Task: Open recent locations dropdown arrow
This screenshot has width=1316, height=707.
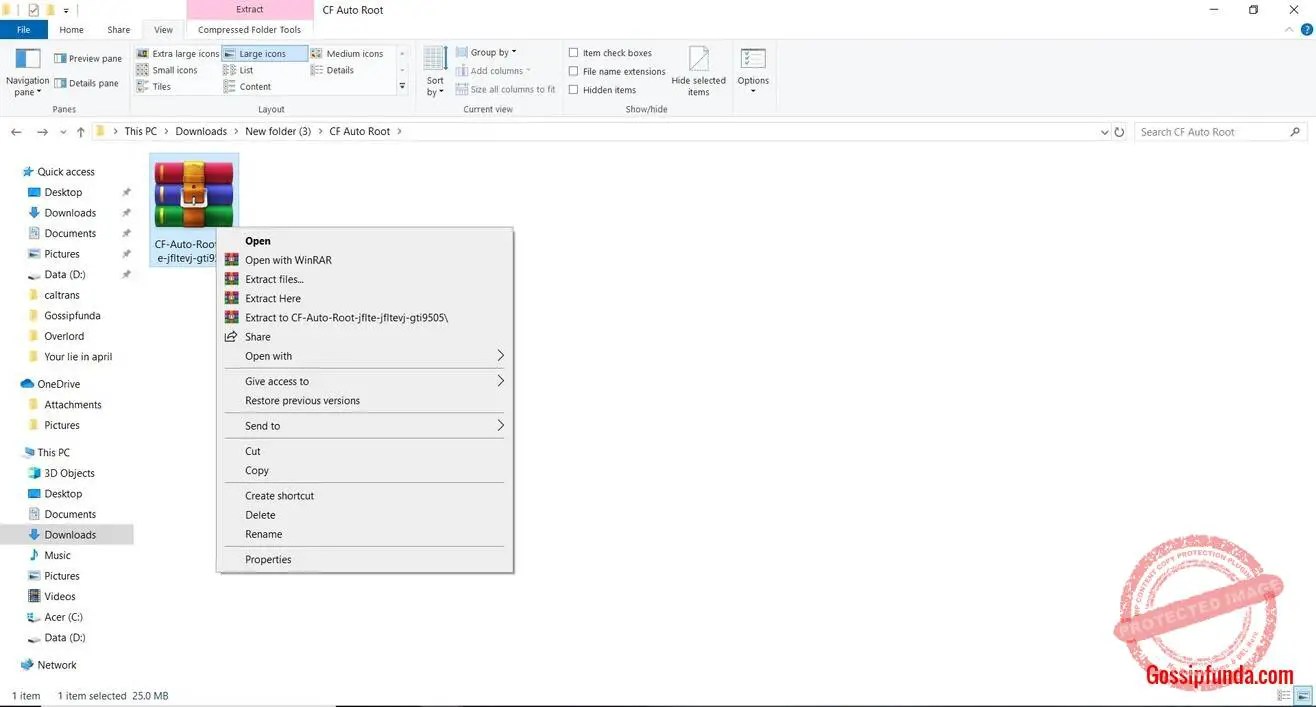Action: (62, 132)
